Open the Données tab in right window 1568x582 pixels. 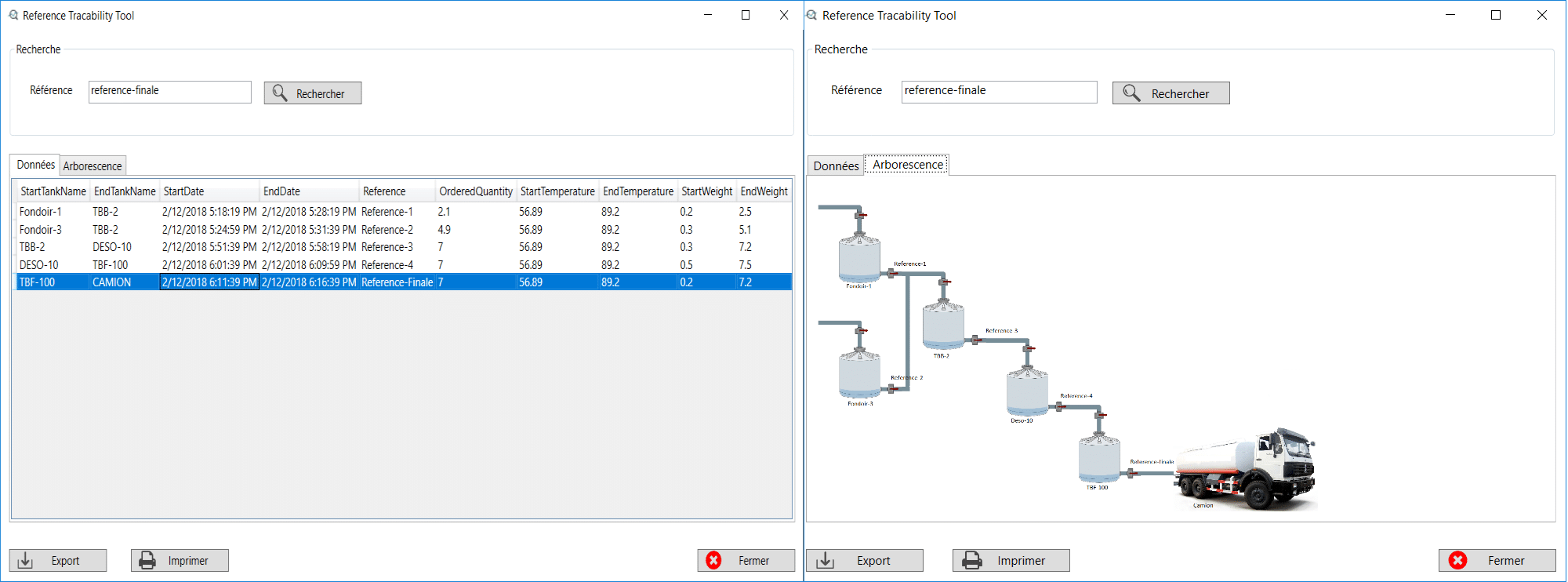[836, 166]
